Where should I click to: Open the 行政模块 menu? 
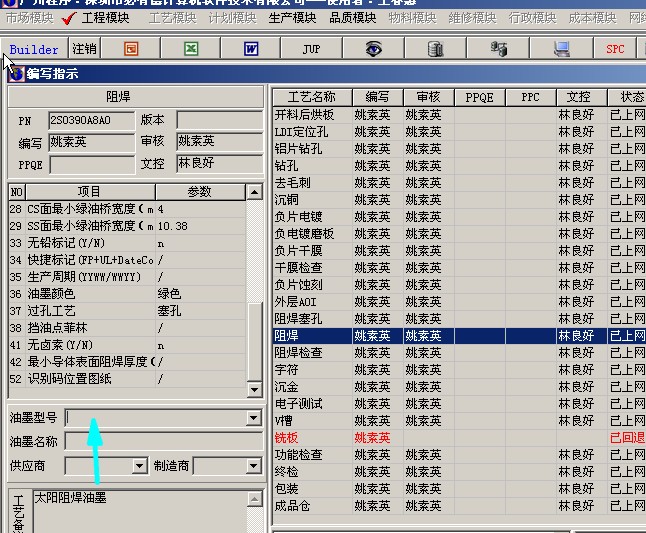pyautogui.click(x=532, y=18)
